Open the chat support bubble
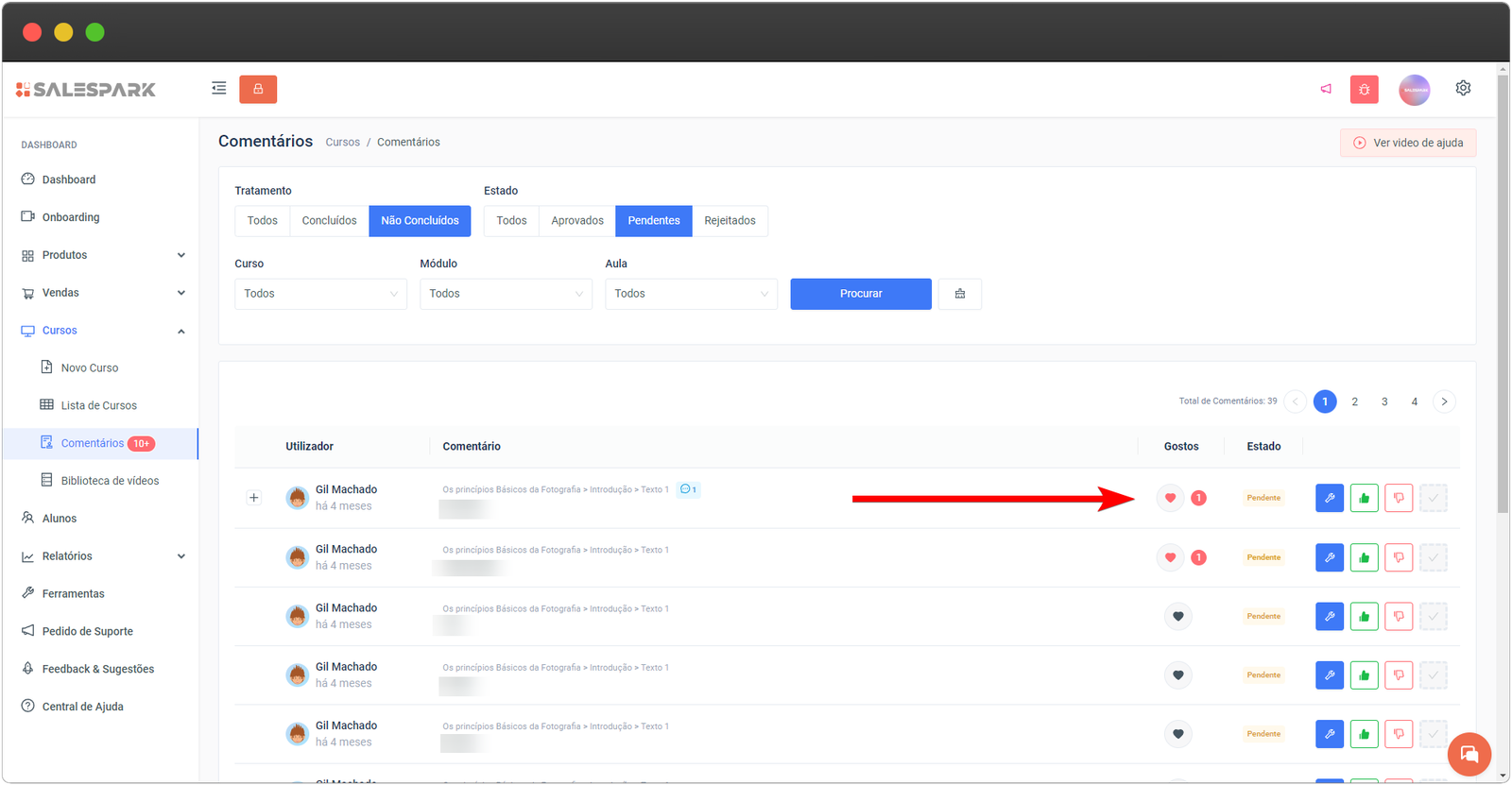 tap(1469, 754)
